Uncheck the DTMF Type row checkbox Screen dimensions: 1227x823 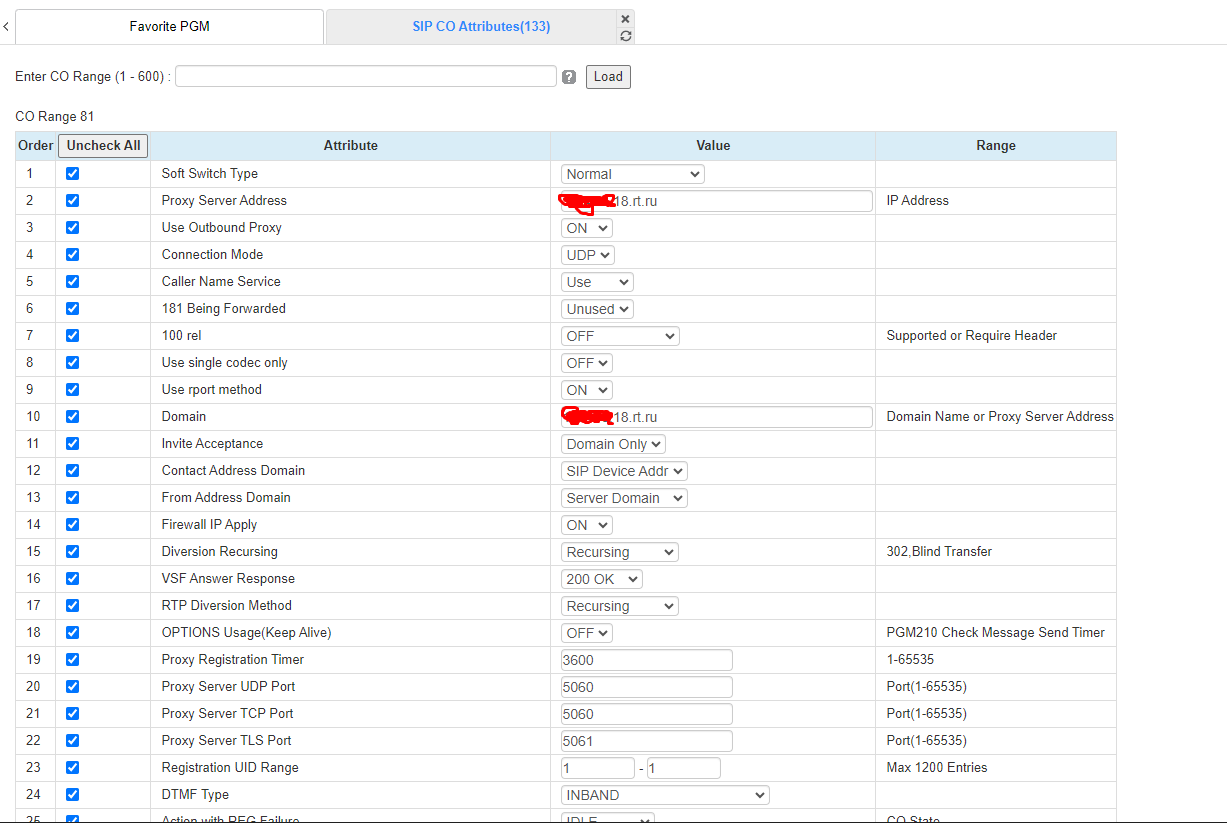(x=72, y=795)
